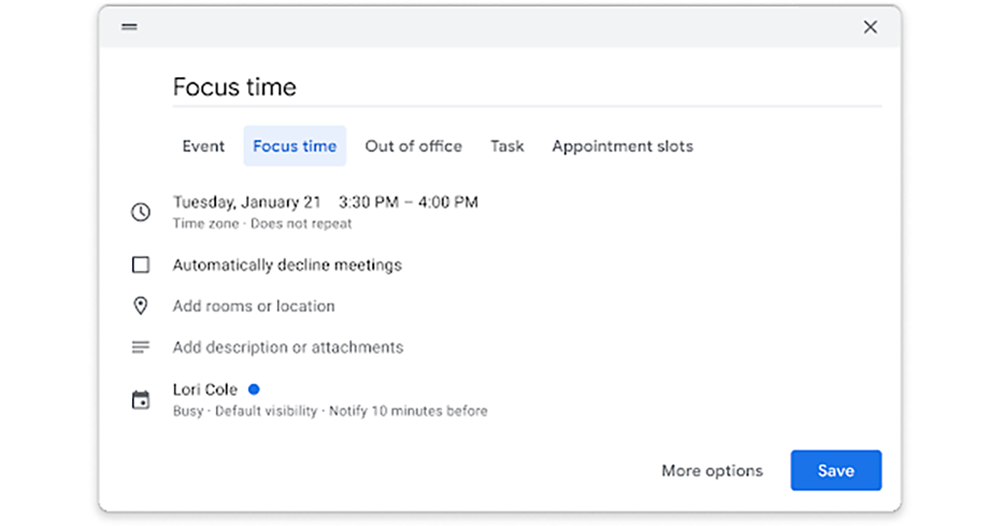
Task: Select the Lori Cole calendar name
Action: 205,389
